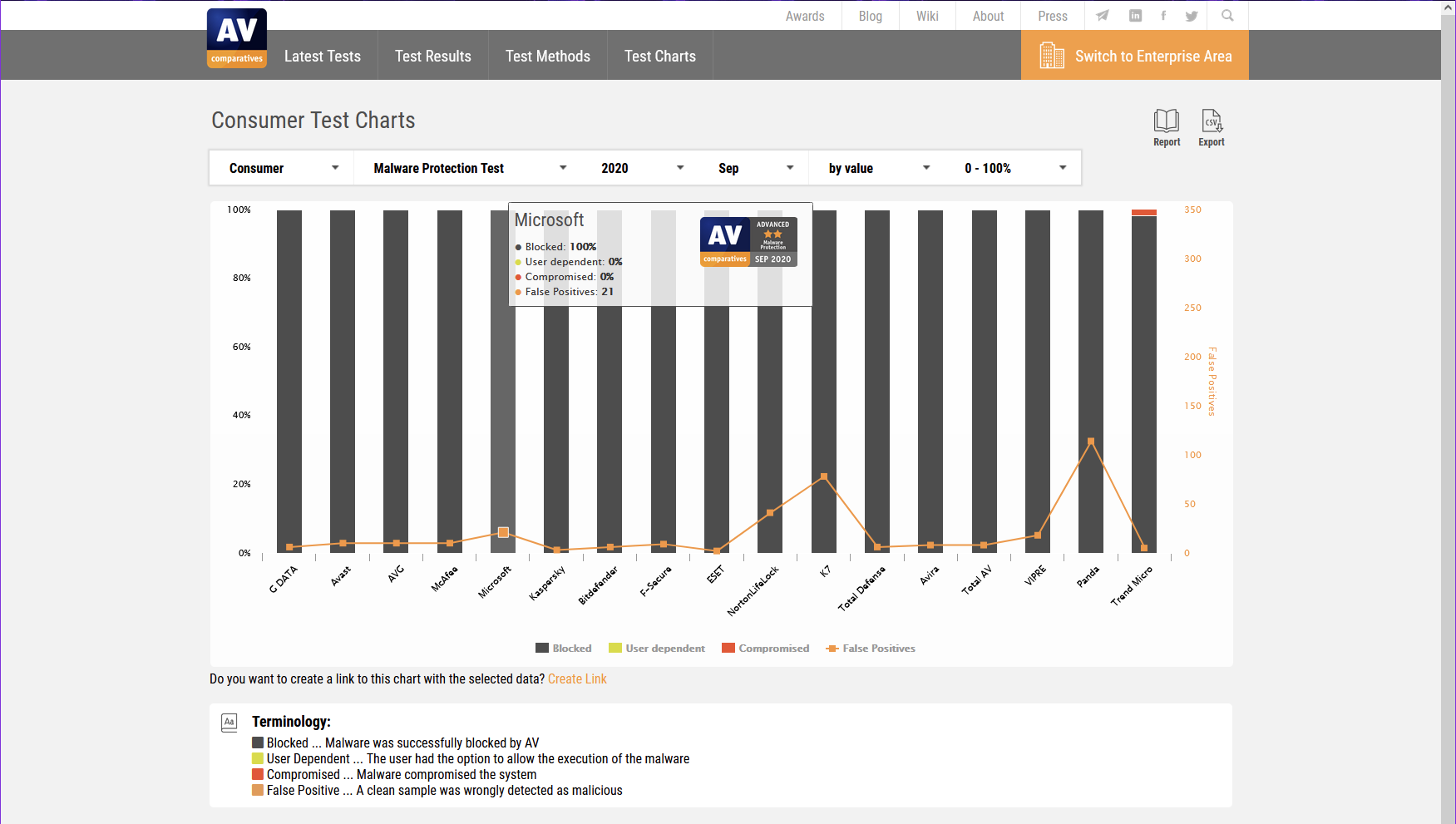
Task: Click the Blocked terminology color swatch
Action: (258, 743)
